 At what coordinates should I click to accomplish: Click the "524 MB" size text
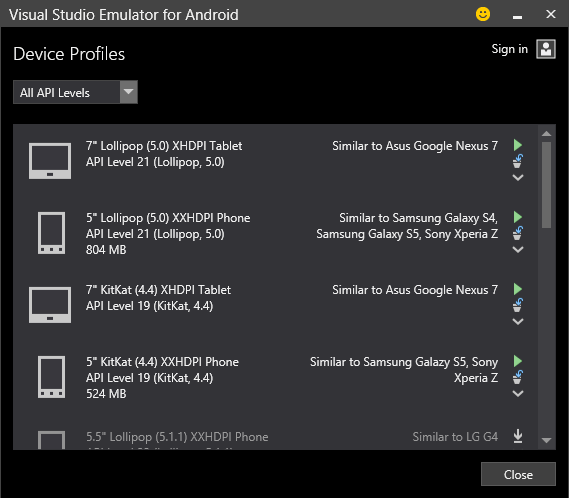pos(106,394)
